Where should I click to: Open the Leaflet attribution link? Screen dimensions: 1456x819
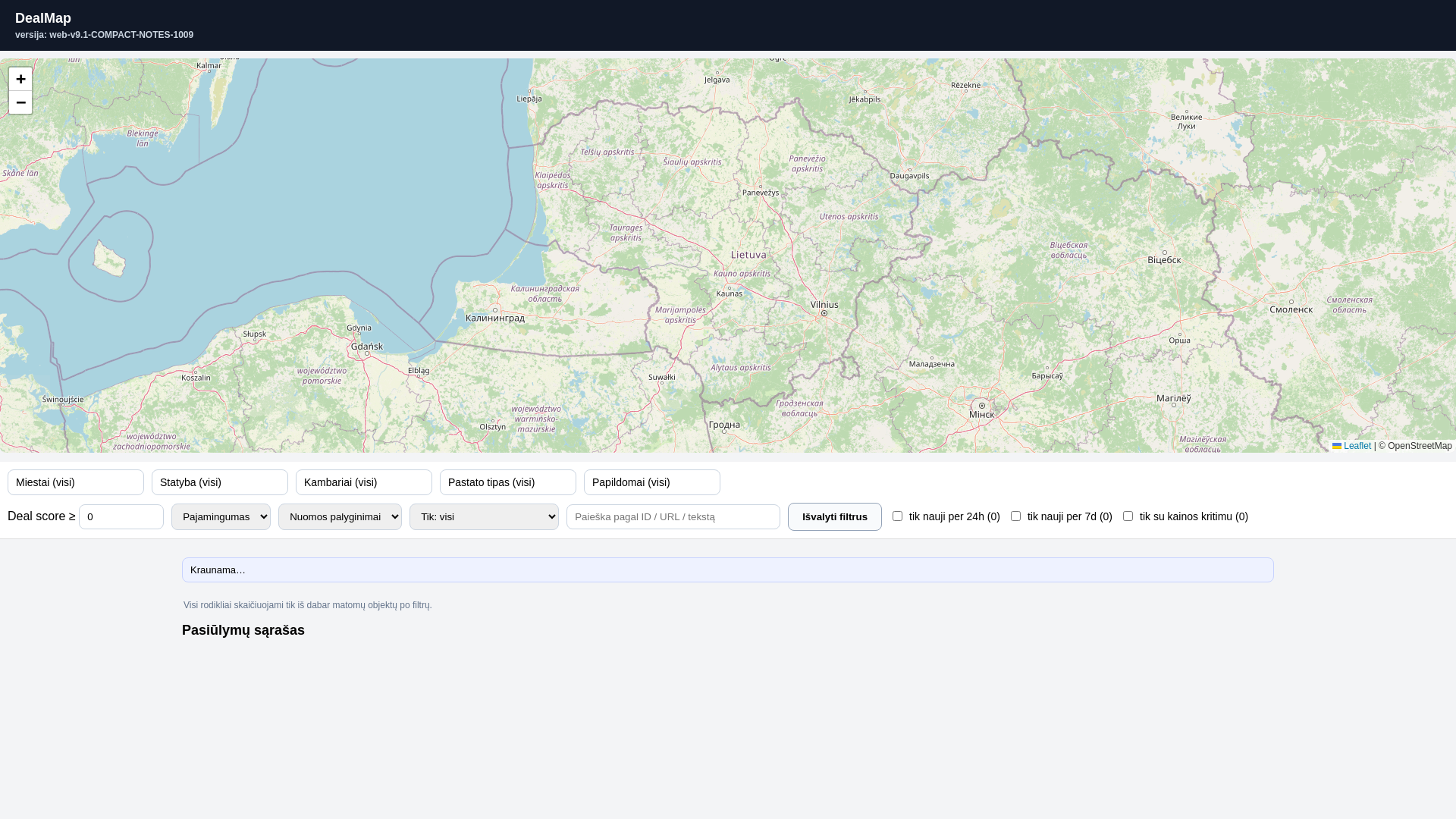click(1357, 446)
